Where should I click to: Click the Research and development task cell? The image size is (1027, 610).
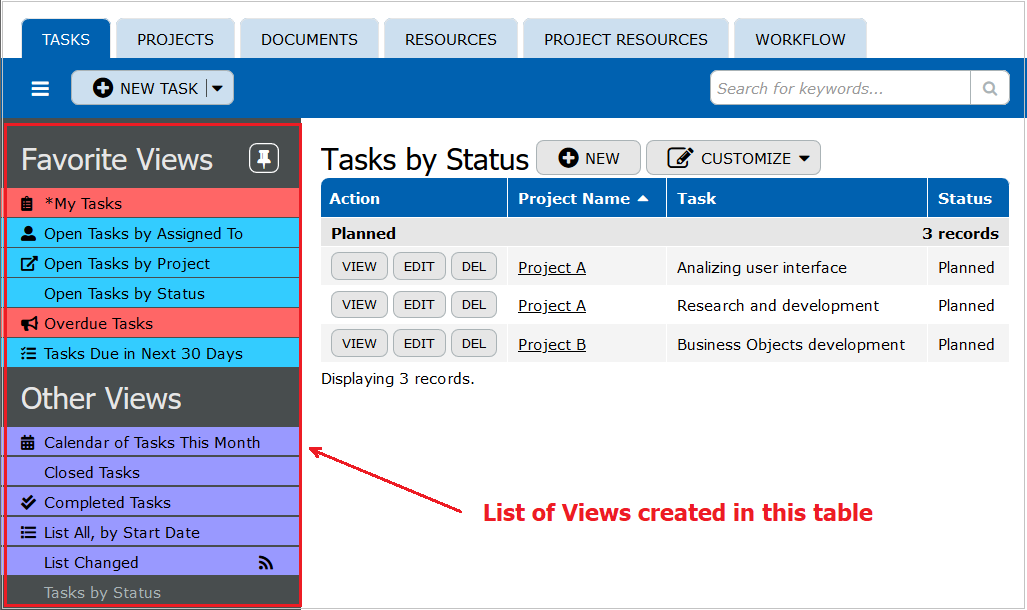click(796, 305)
